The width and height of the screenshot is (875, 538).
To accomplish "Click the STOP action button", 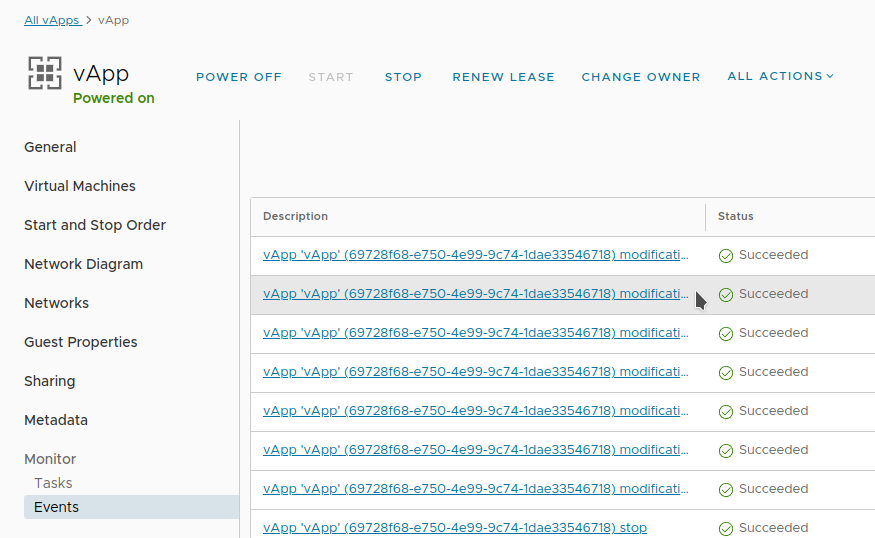I will click(x=403, y=77).
